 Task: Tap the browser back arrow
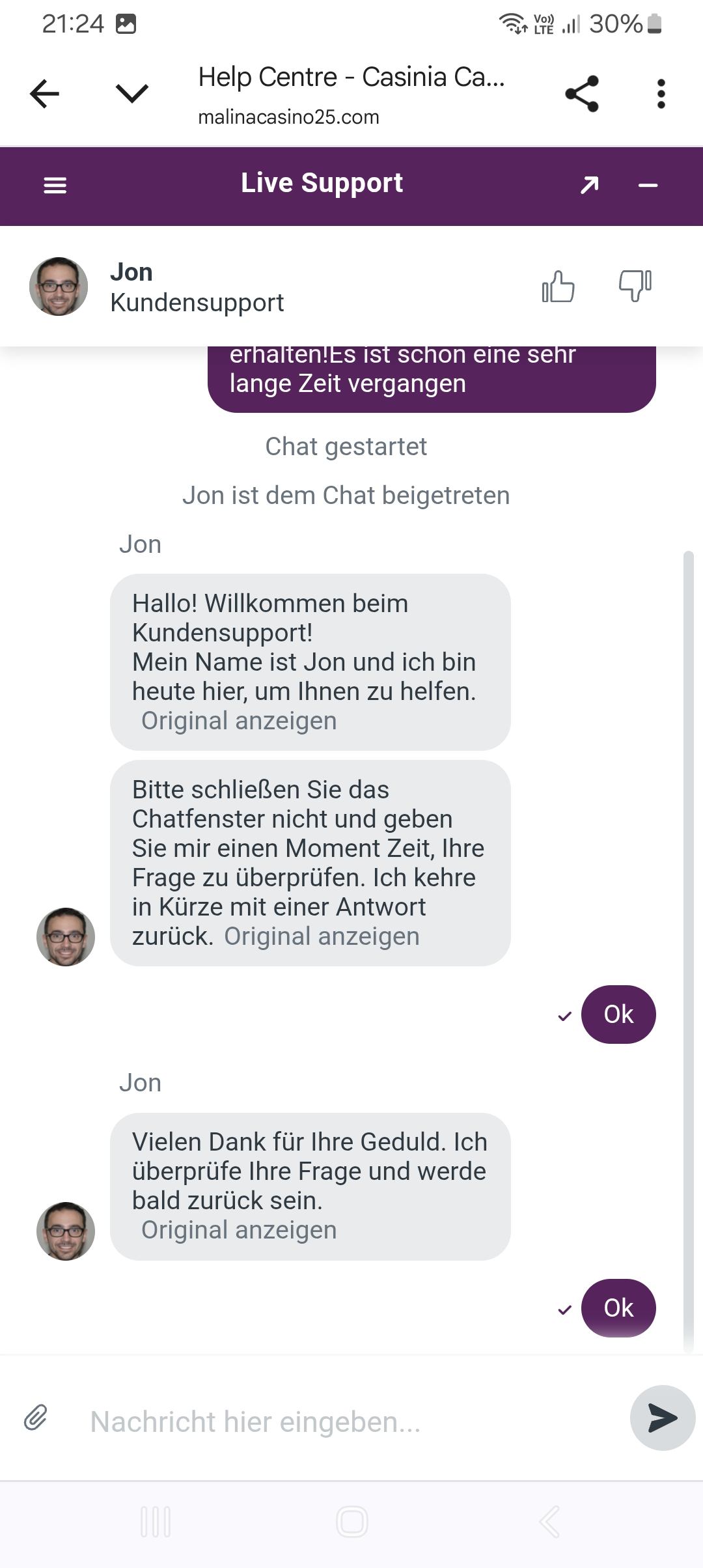coord(44,94)
